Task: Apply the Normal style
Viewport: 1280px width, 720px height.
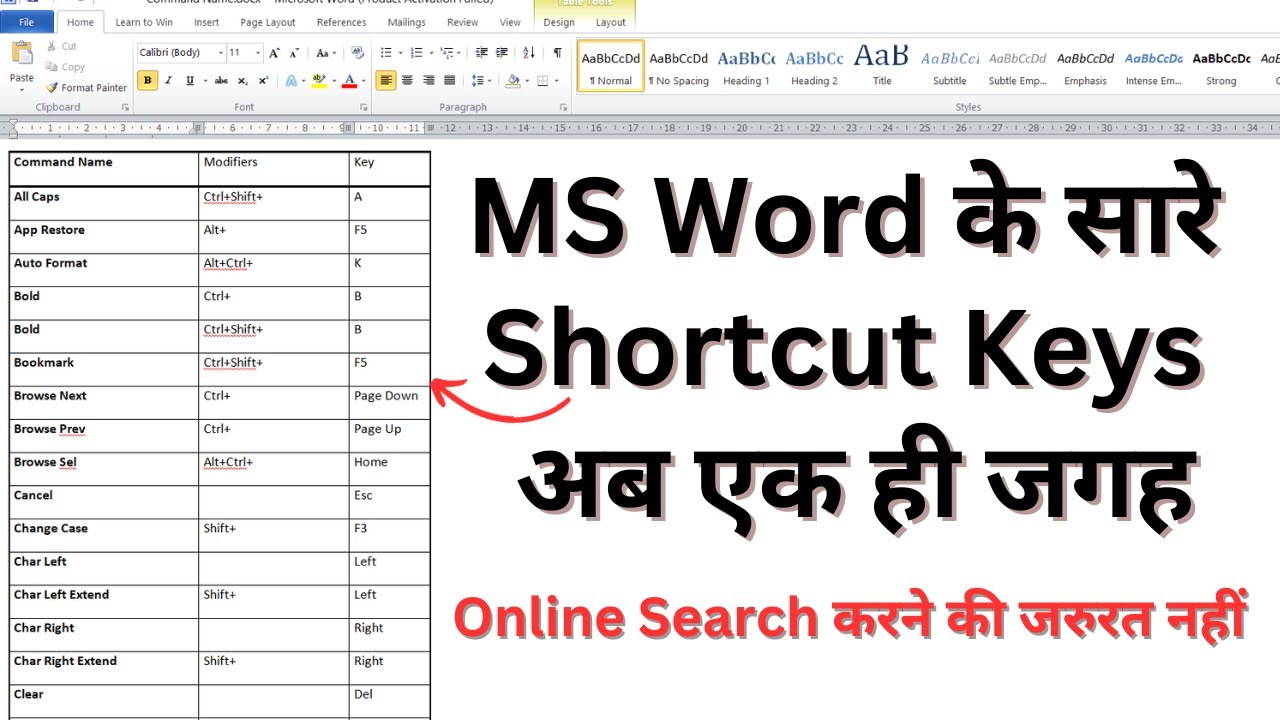Action: (611, 66)
